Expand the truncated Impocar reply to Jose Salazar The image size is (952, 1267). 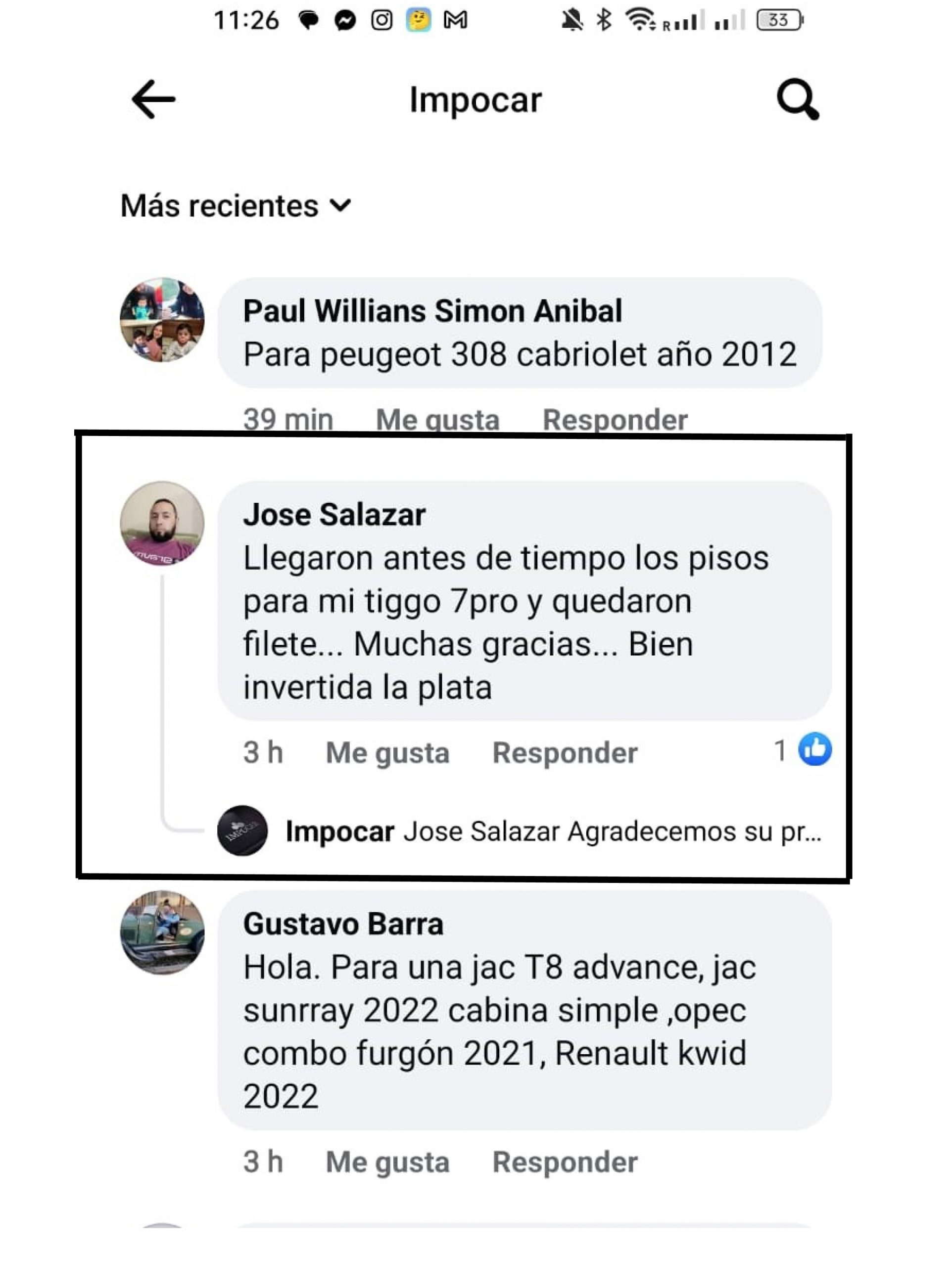pos(554,831)
